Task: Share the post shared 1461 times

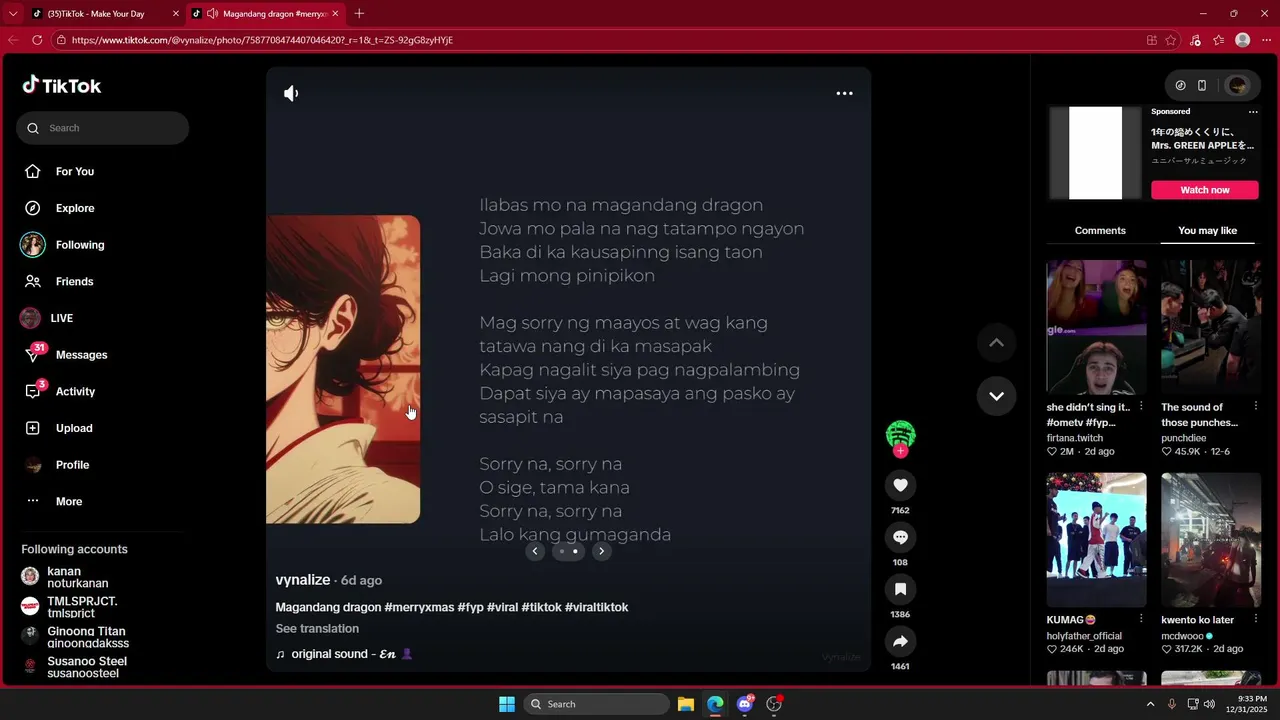Action: pyautogui.click(x=900, y=641)
